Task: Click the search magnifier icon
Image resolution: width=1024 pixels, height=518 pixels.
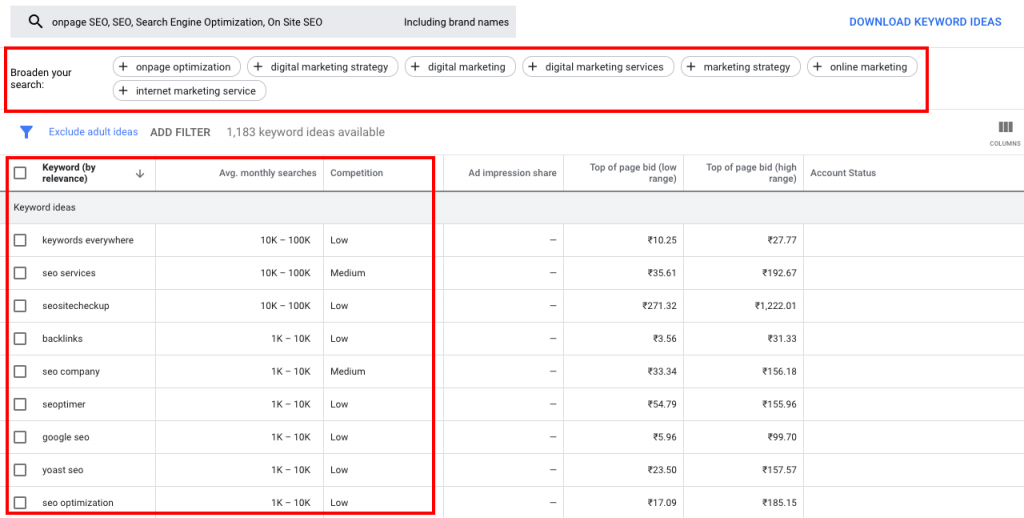Action: (36, 22)
